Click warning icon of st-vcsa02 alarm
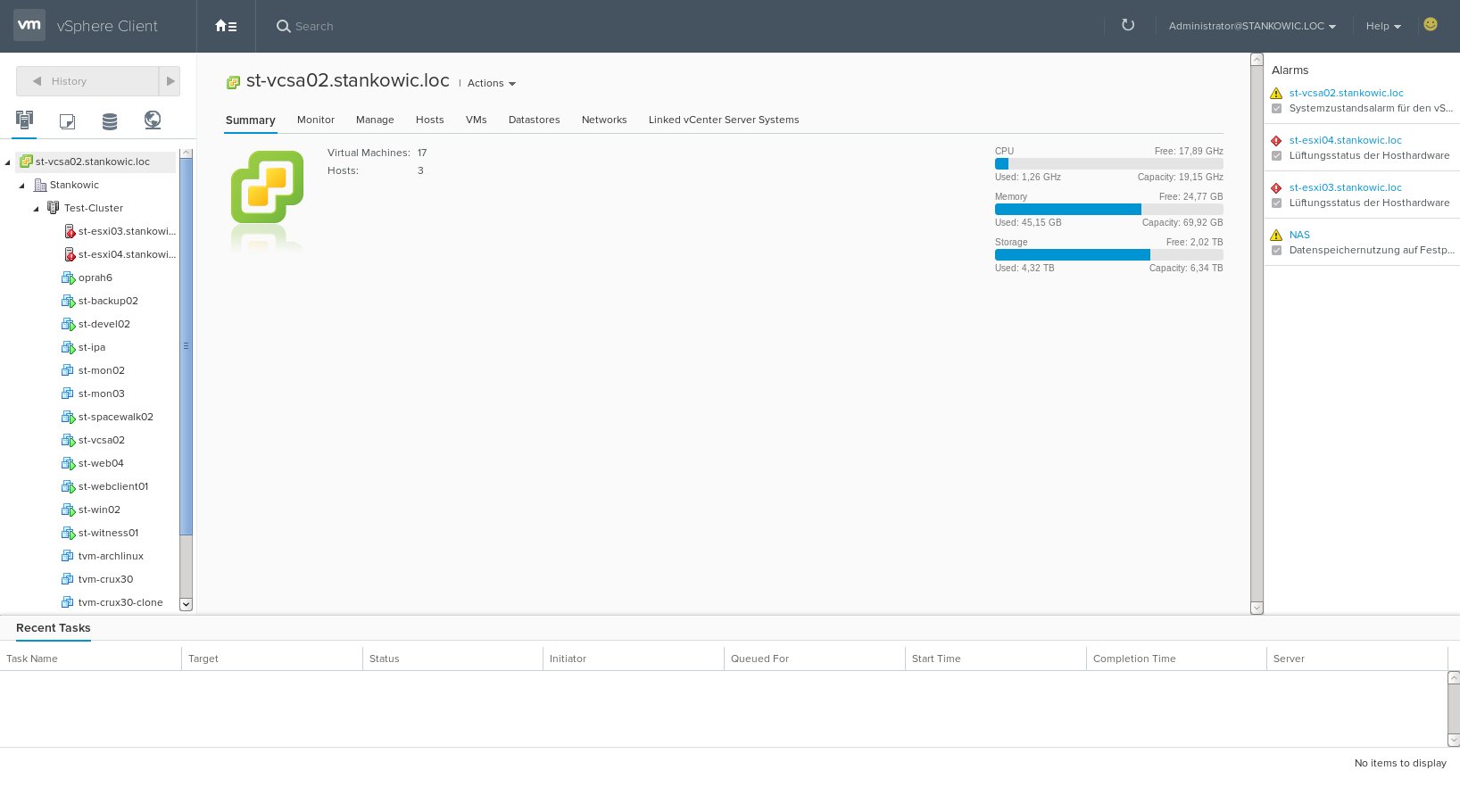Viewport: 1460px width, 812px height. [1276, 93]
